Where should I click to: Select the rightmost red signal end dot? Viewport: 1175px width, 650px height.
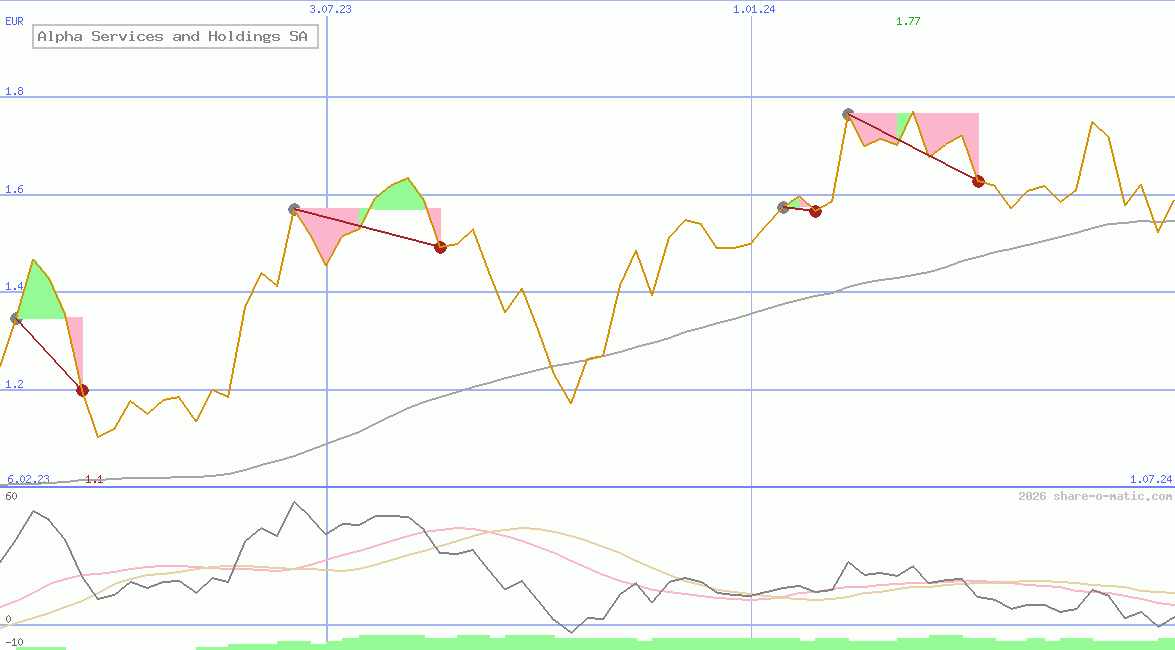point(978,181)
